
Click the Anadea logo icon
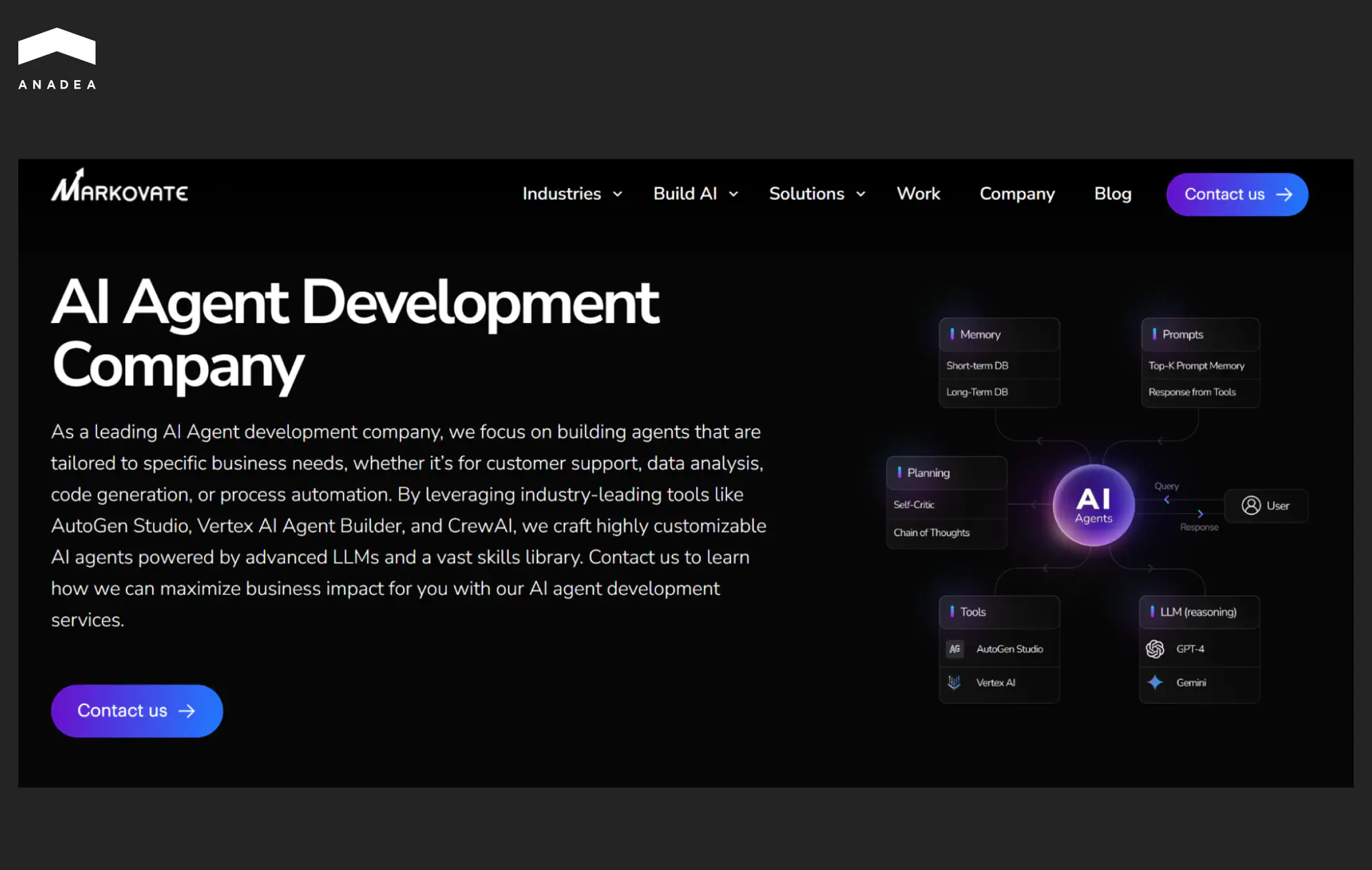[56, 46]
